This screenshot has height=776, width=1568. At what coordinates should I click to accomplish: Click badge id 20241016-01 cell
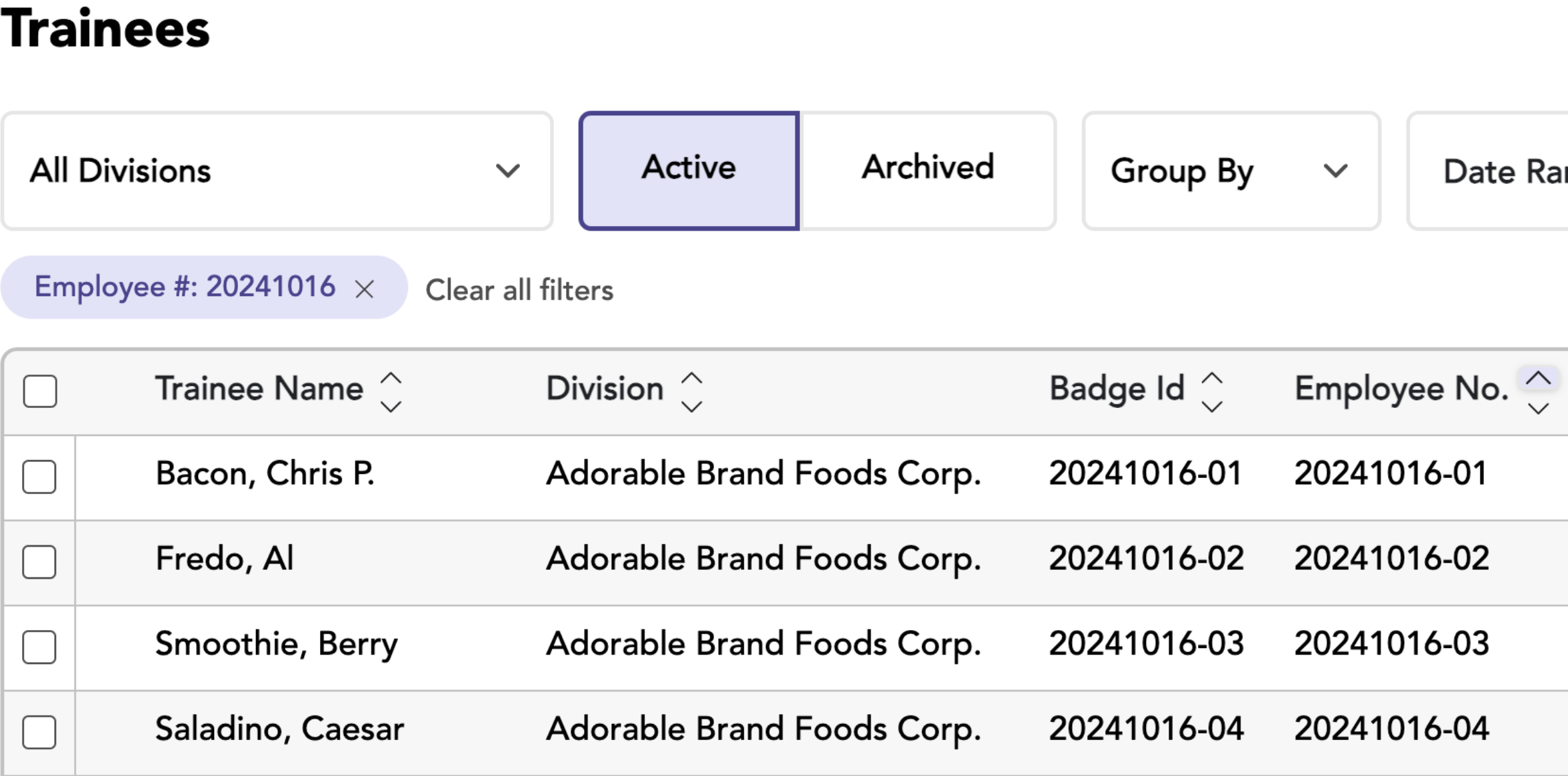pyautogui.click(x=1145, y=474)
